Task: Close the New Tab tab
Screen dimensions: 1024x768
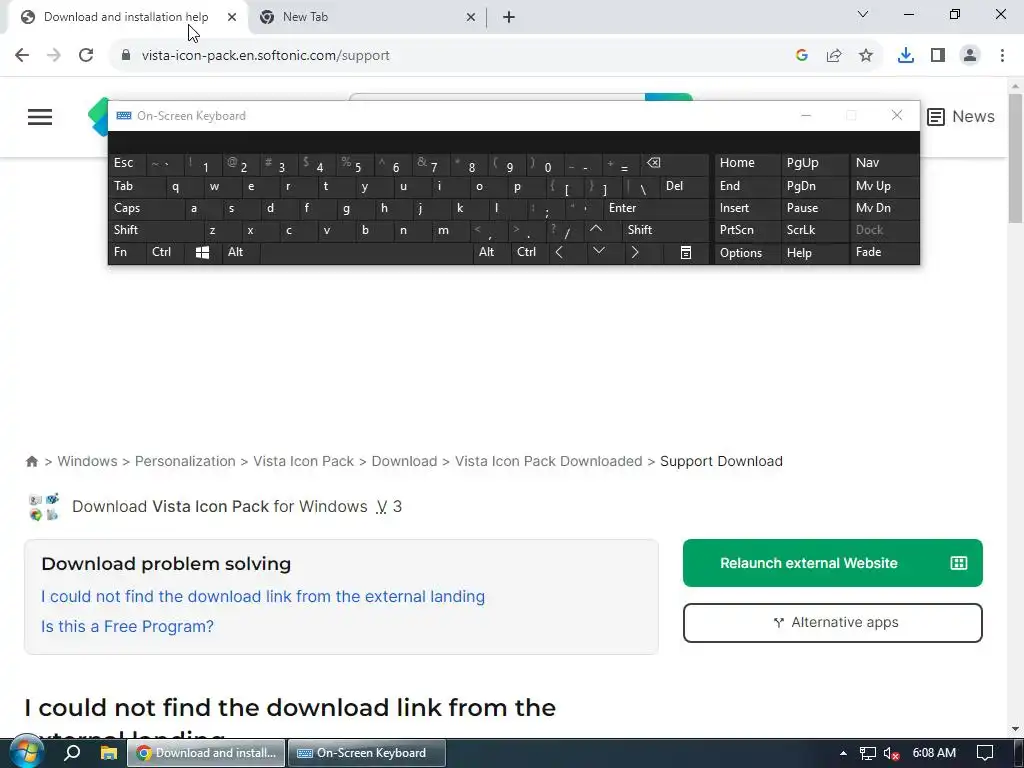Action: (470, 17)
